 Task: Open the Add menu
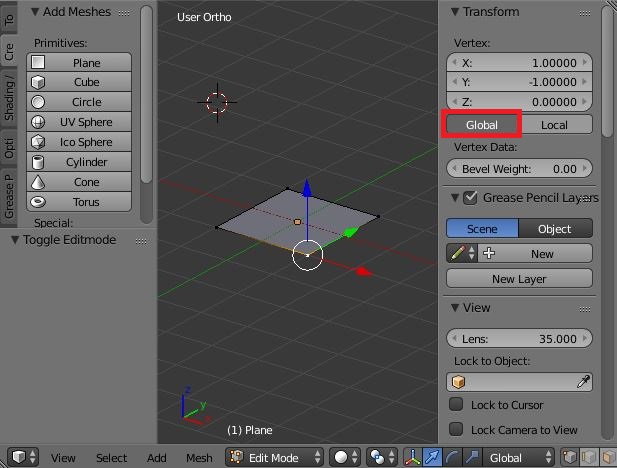pyautogui.click(x=157, y=458)
